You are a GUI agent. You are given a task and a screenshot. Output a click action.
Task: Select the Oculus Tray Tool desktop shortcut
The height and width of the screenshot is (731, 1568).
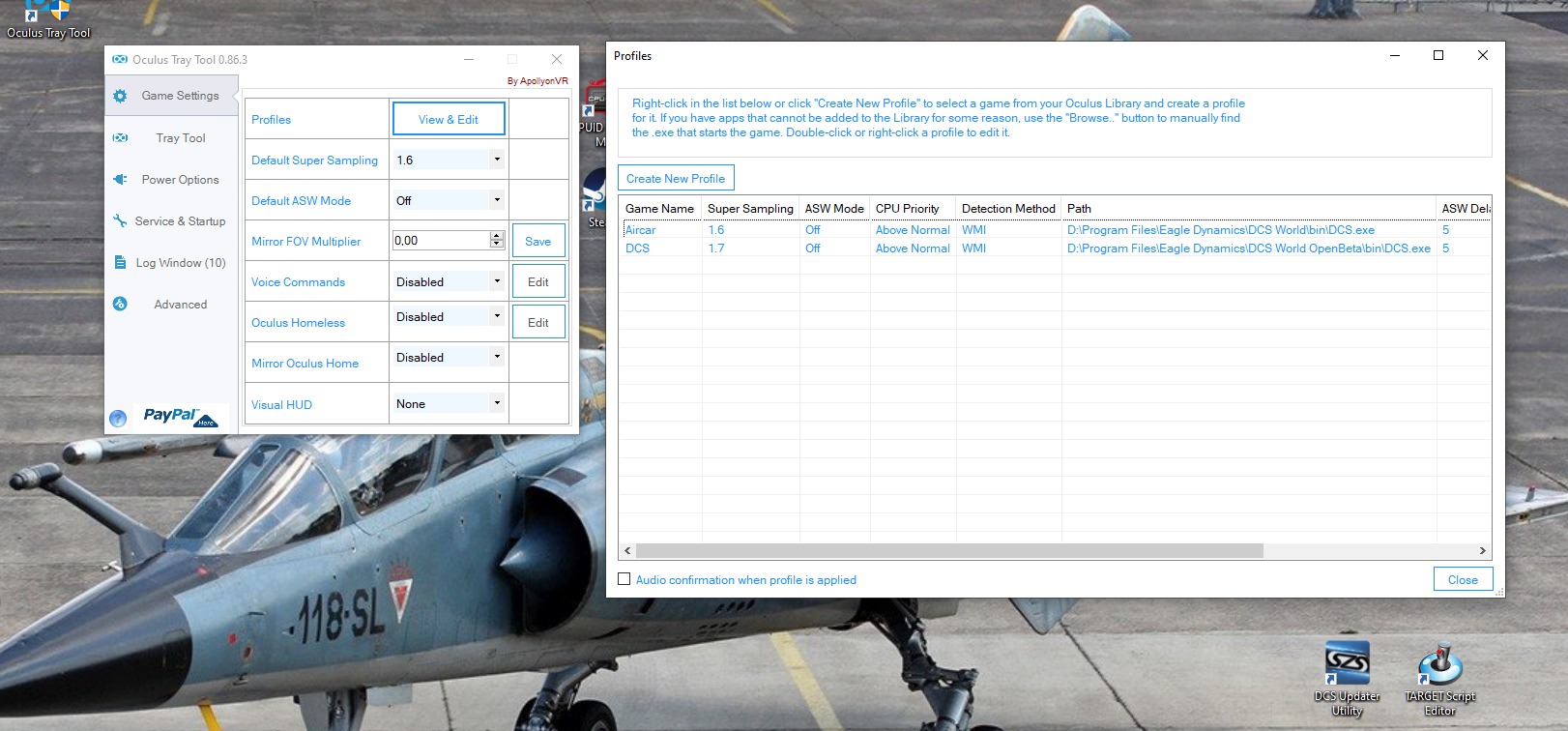(x=48, y=20)
